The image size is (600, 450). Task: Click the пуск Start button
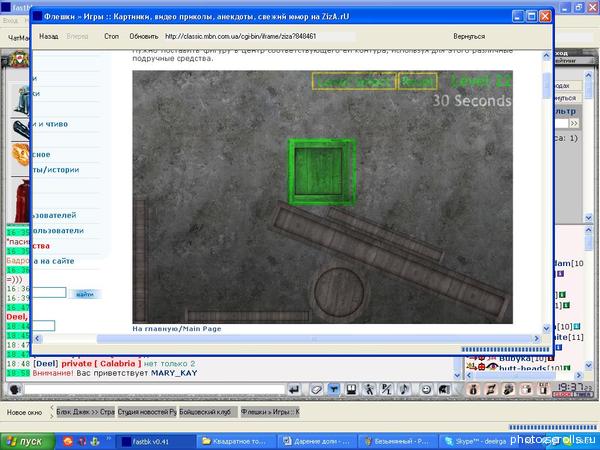tap(27, 442)
